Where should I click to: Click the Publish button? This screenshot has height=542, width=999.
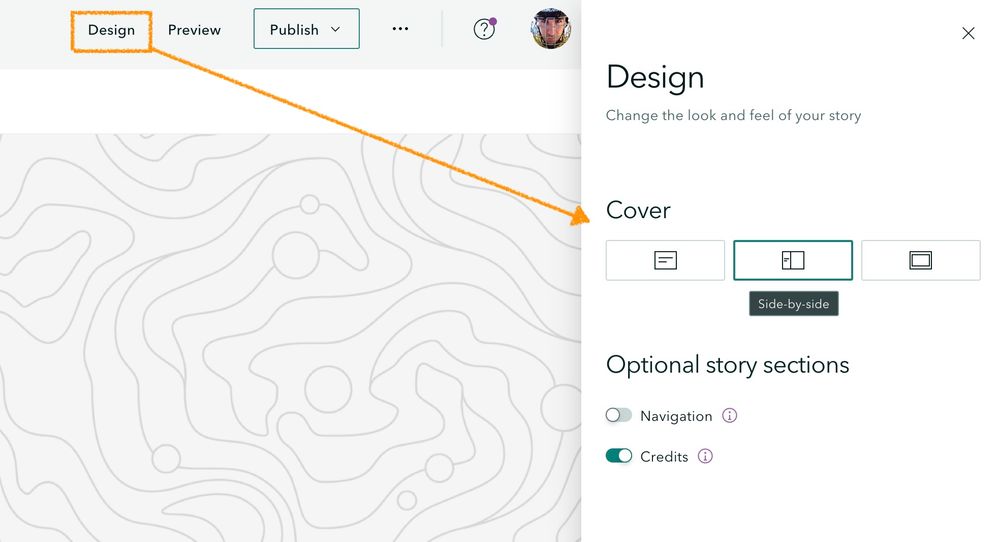[294, 30]
